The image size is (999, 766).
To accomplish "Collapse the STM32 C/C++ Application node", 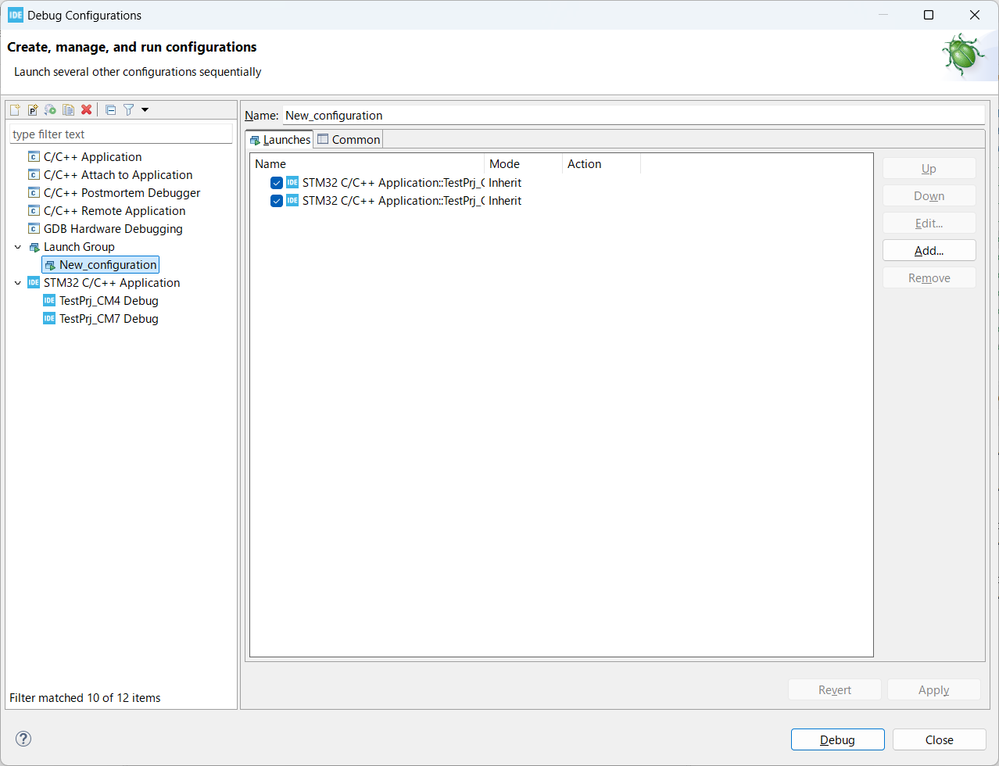I will (x=18, y=282).
